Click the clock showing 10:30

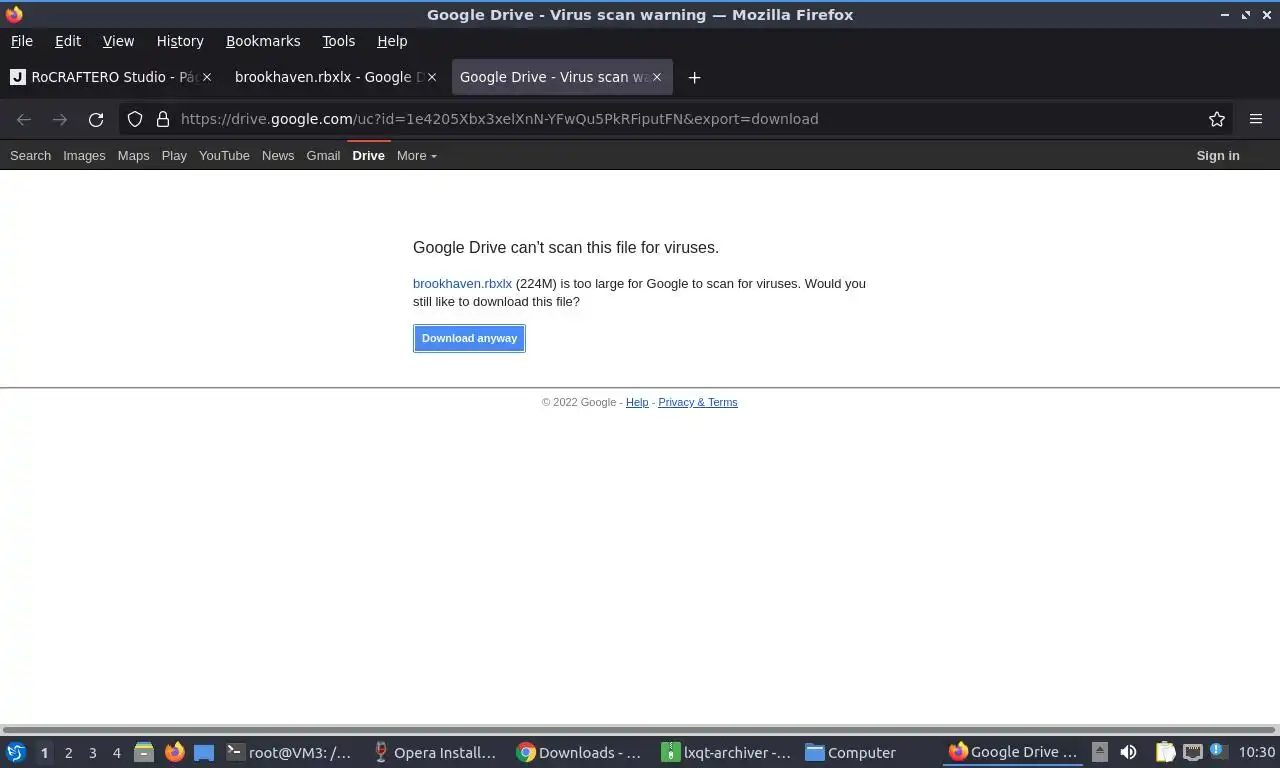1256,752
